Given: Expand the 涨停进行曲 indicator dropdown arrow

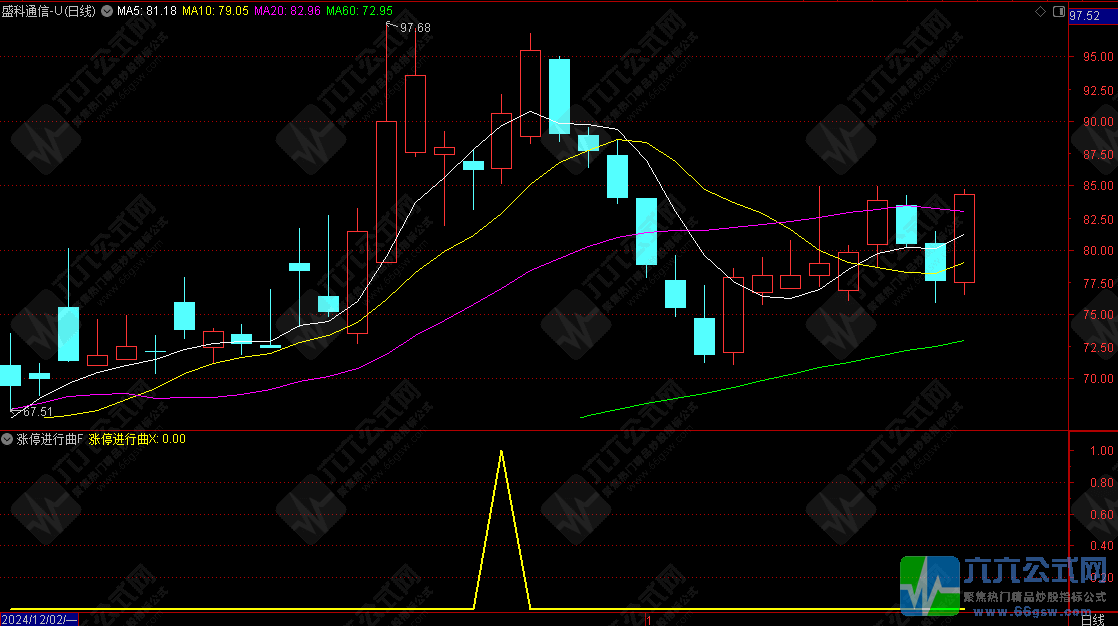Looking at the screenshot, I should tap(8, 439).
